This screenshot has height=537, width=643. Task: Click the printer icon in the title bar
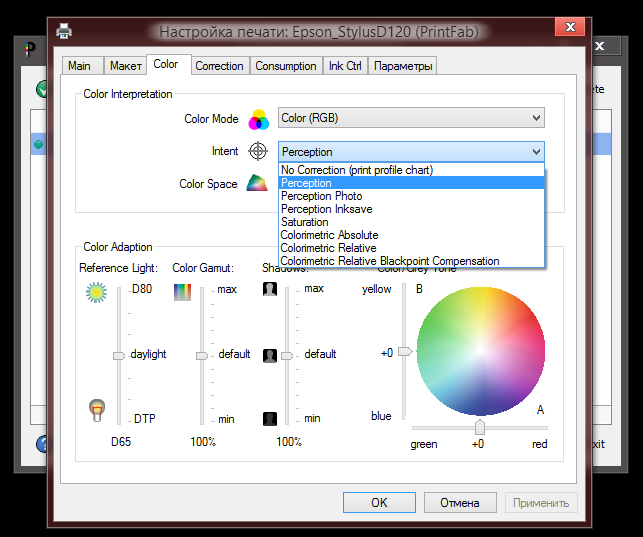click(64, 31)
